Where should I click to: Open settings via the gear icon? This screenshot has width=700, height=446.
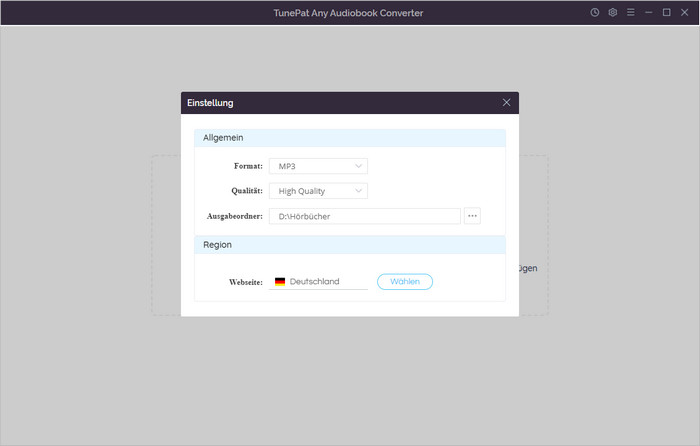(612, 13)
